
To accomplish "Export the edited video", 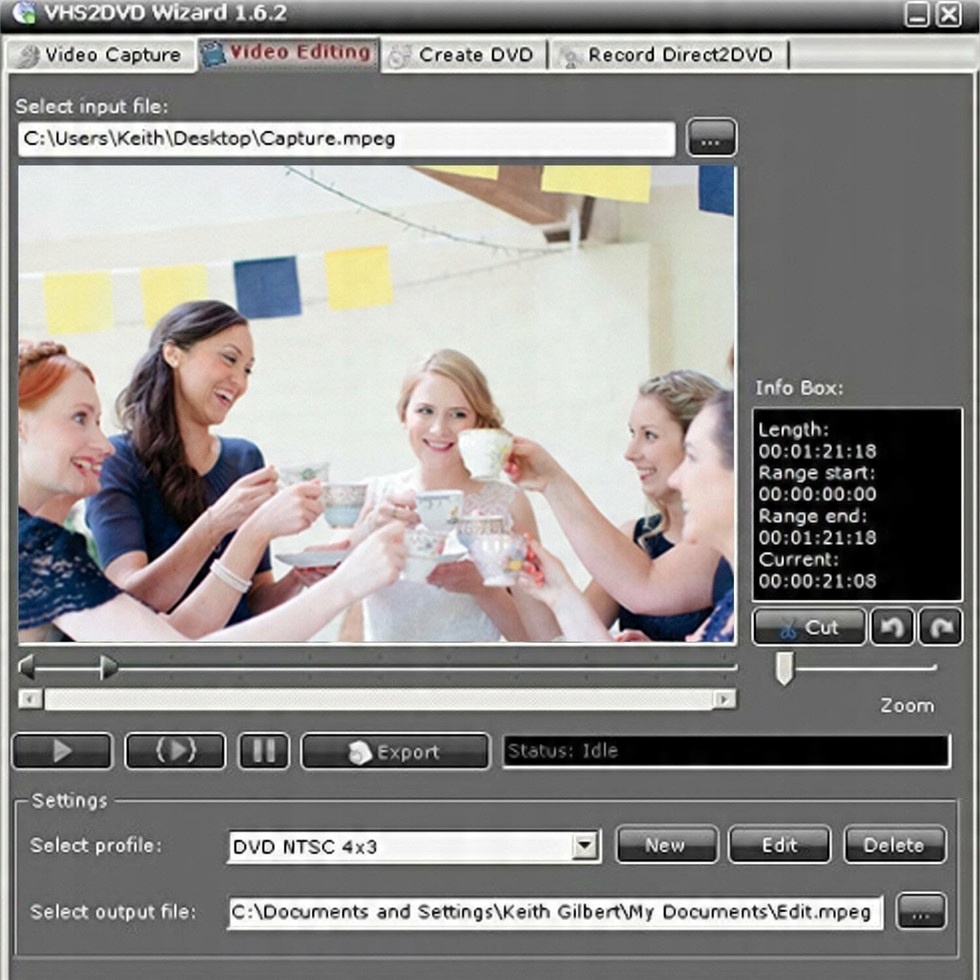I will pyautogui.click(x=395, y=751).
